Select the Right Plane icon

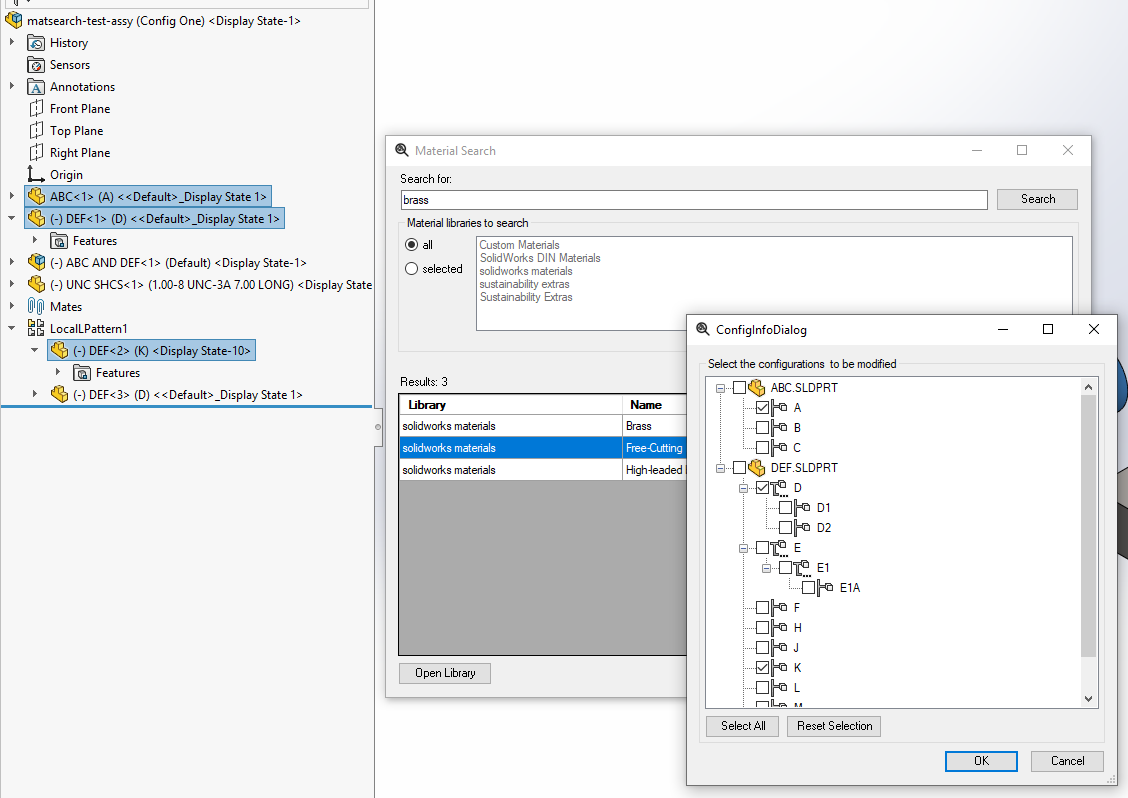[x=36, y=153]
